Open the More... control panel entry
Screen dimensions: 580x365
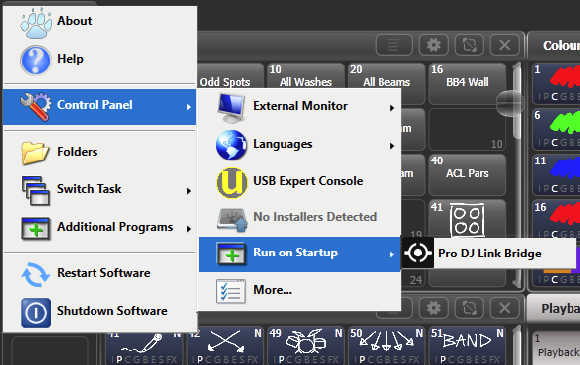tap(300, 291)
